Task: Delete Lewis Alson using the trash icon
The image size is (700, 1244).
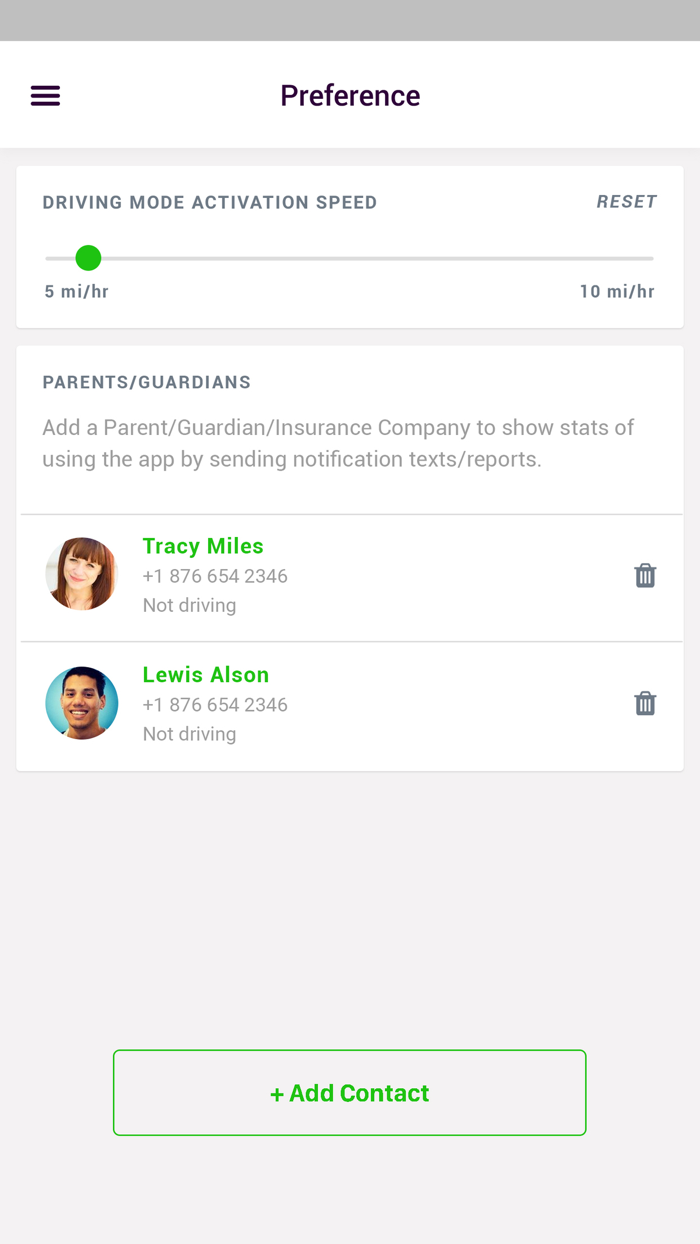Action: 645,703
